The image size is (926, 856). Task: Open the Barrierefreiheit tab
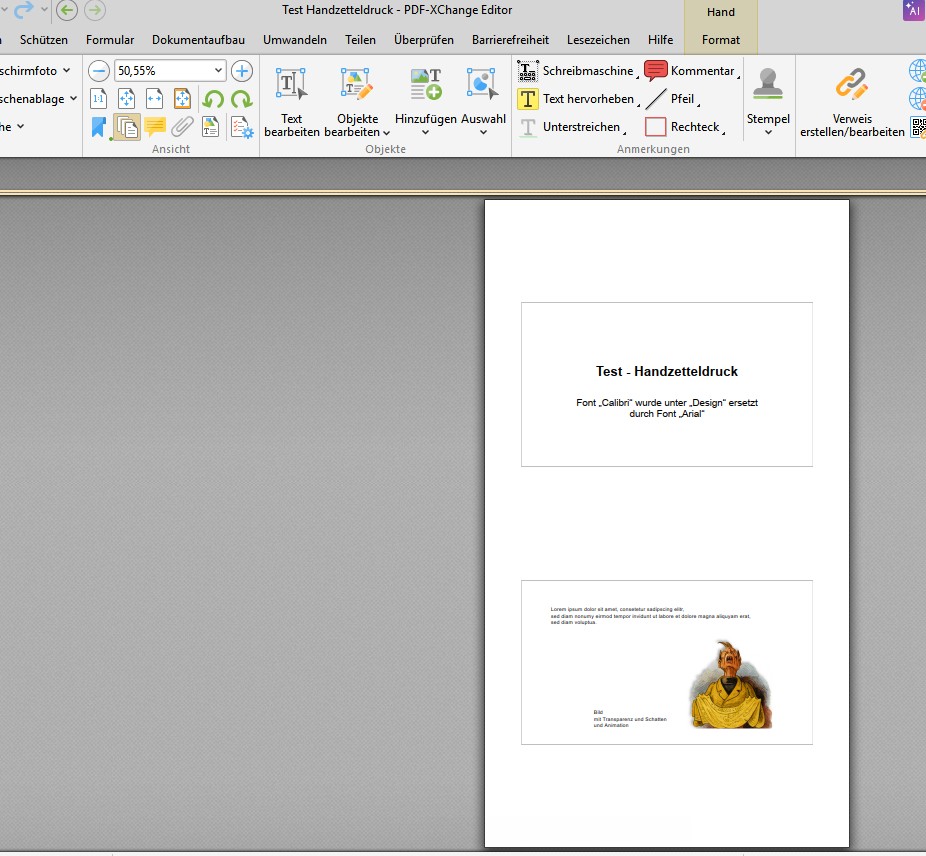coord(510,40)
